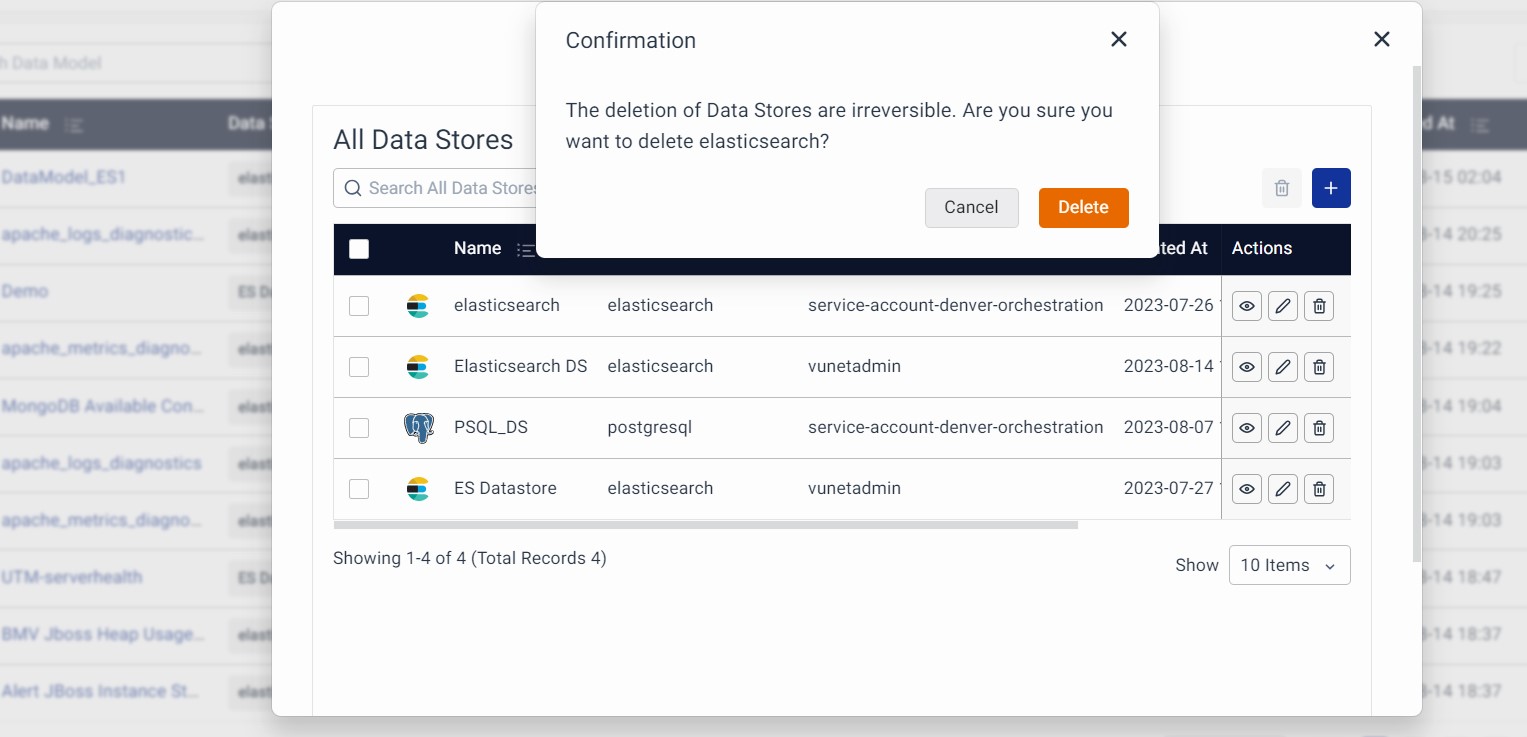
Task: Click the edit pencil for ES Datastore
Action: 1283,489
